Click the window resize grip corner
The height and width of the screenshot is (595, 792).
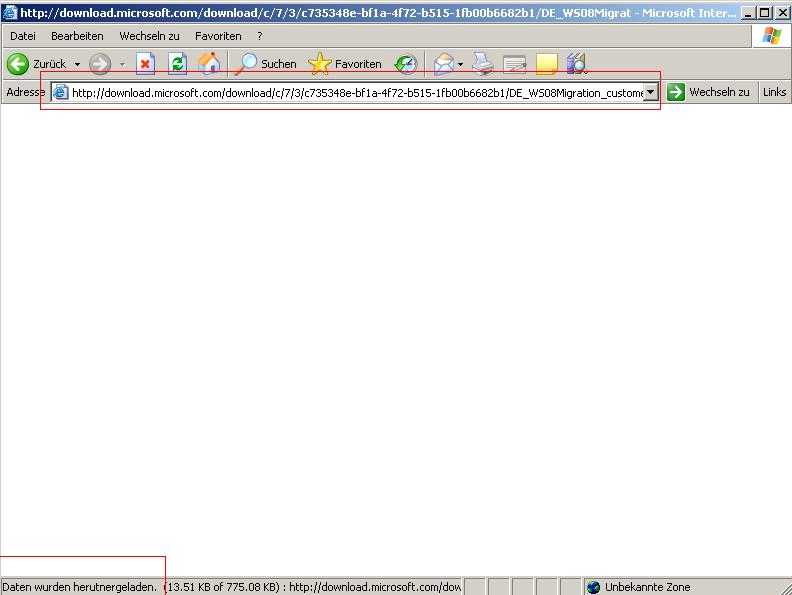coord(786,588)
